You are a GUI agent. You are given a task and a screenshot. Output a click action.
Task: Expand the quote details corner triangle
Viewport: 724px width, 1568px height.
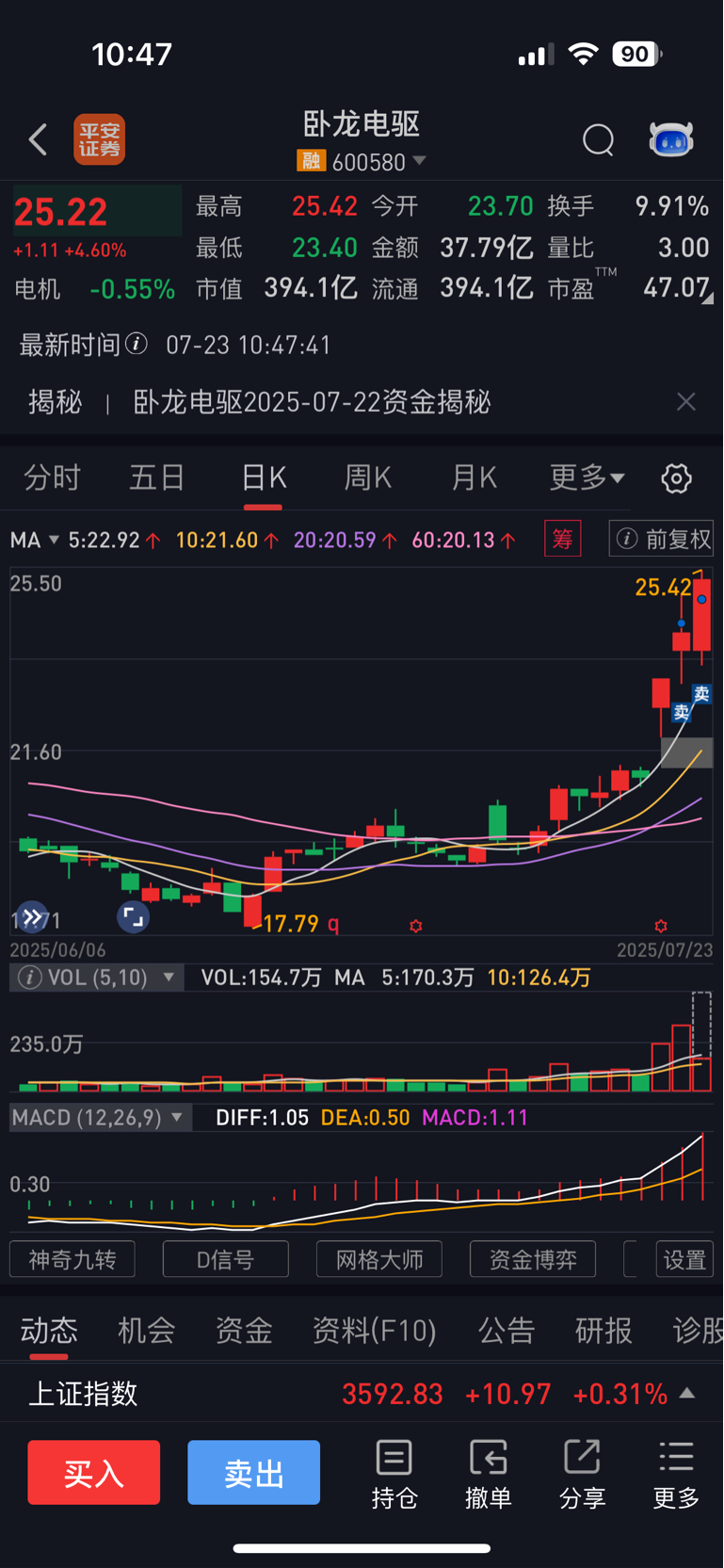pyautogui.click(x=707, y=297)
